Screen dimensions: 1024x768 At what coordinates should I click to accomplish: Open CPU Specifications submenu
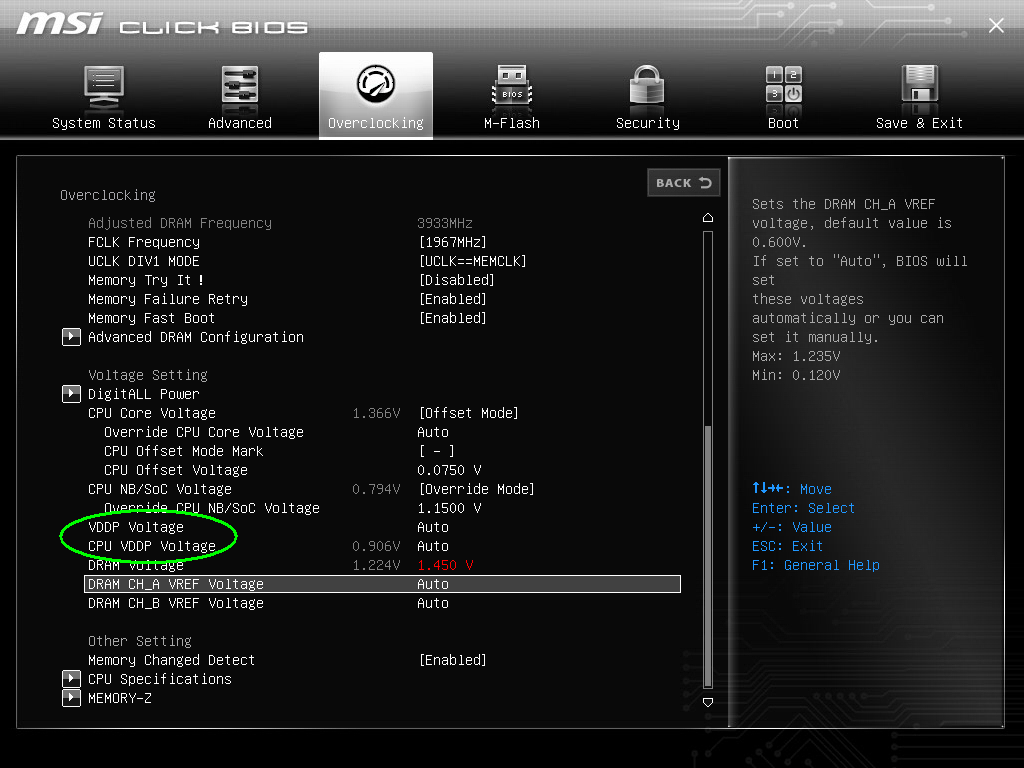[160, 679]
